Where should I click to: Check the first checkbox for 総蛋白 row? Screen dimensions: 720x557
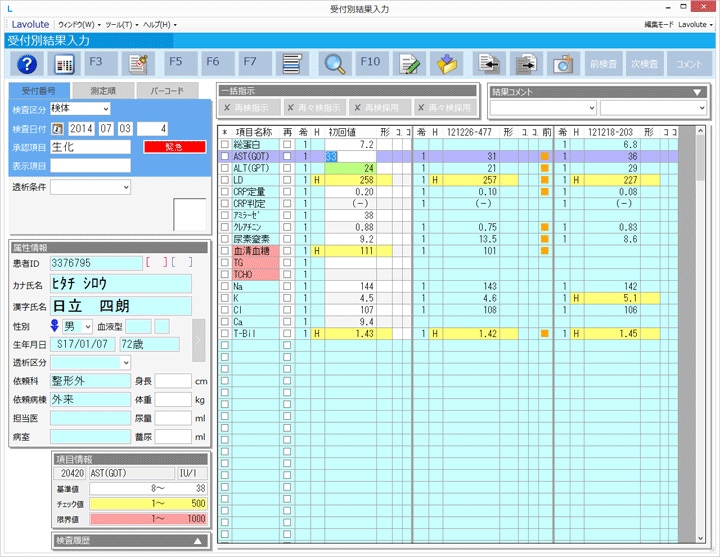coord(224,145)
